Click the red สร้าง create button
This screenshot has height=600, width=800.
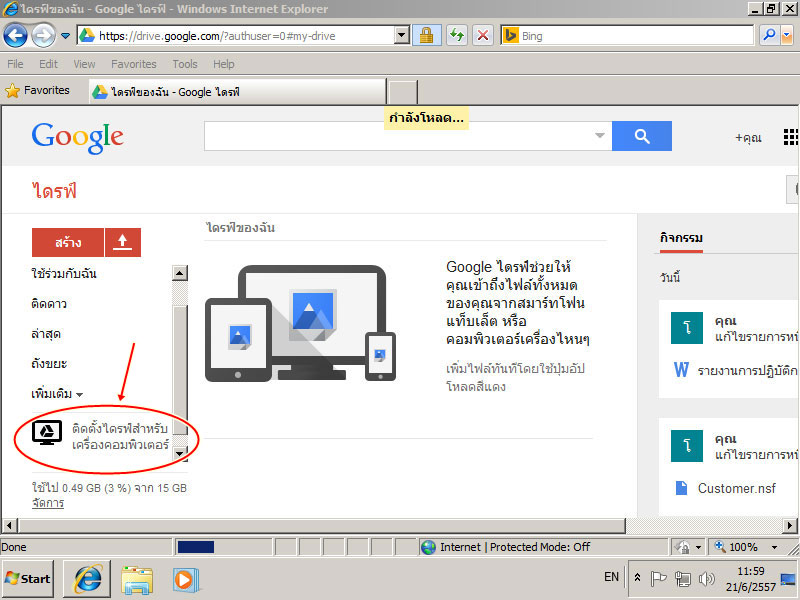(x=68, y=242)
